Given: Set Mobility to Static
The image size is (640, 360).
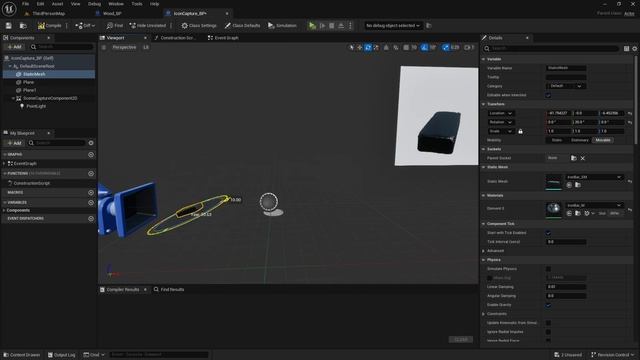Looking at the screenshot, I should (x=556, y=140).
